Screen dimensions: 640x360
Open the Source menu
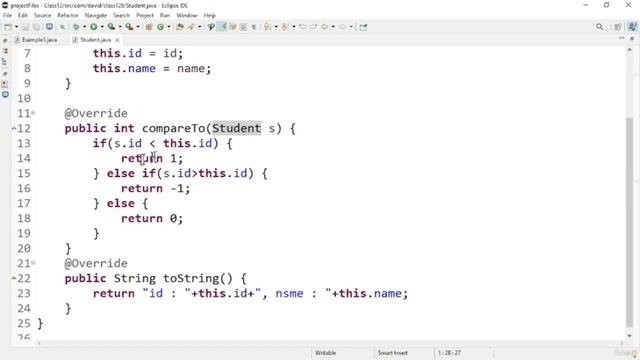(x=42, y=16)
